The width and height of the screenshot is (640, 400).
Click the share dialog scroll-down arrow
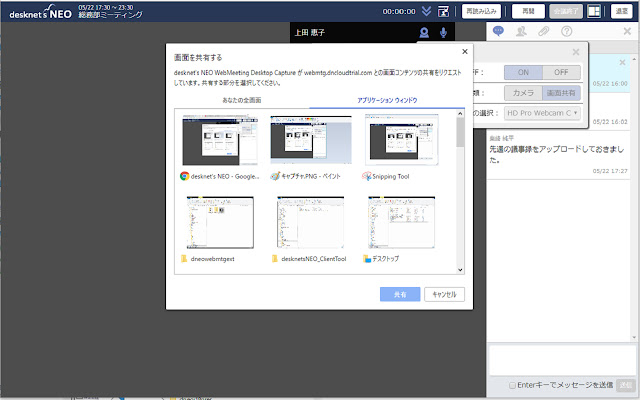click(460, 270)
